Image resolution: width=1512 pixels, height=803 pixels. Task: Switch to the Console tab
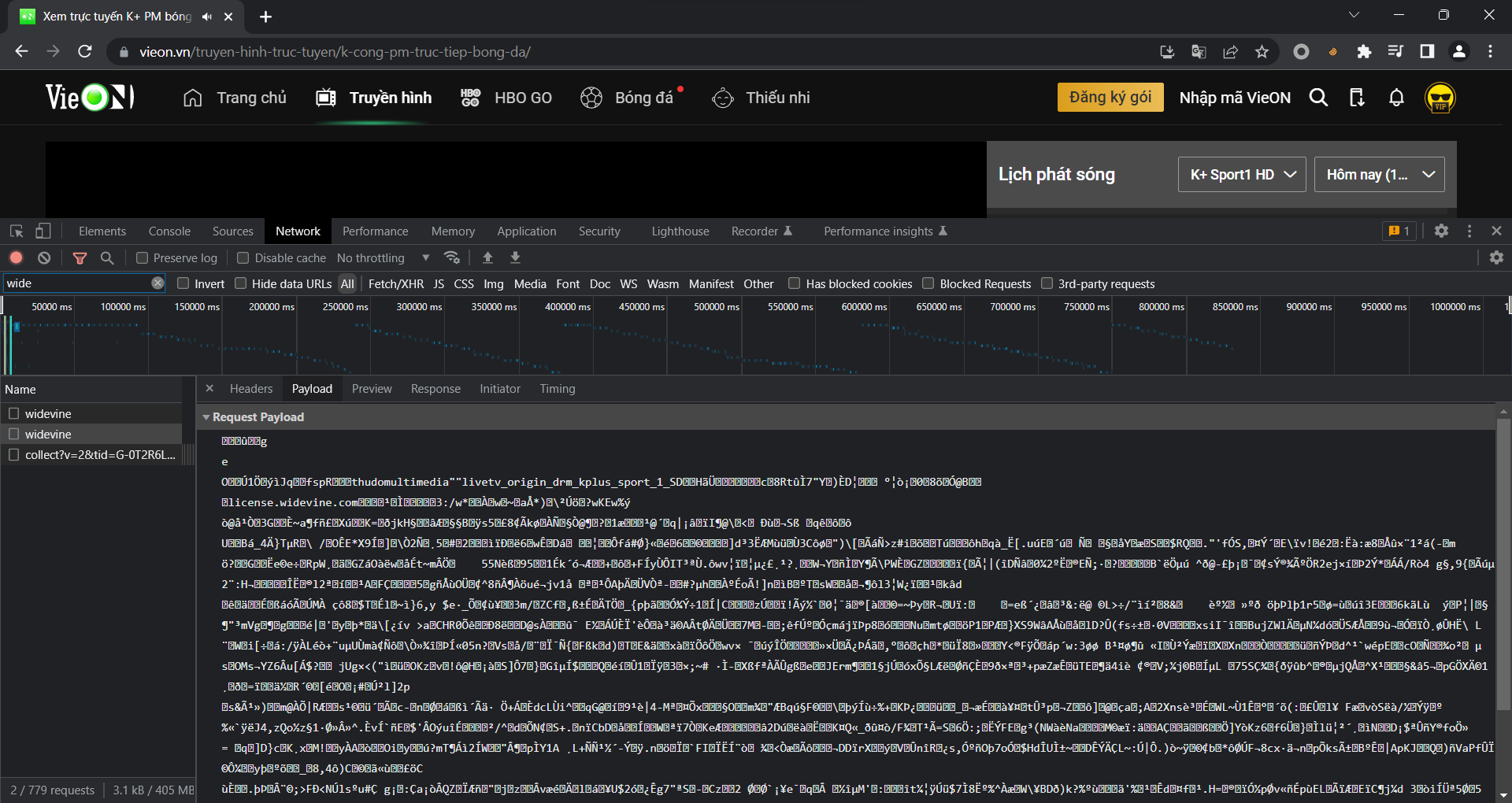[x=169, y=231]
